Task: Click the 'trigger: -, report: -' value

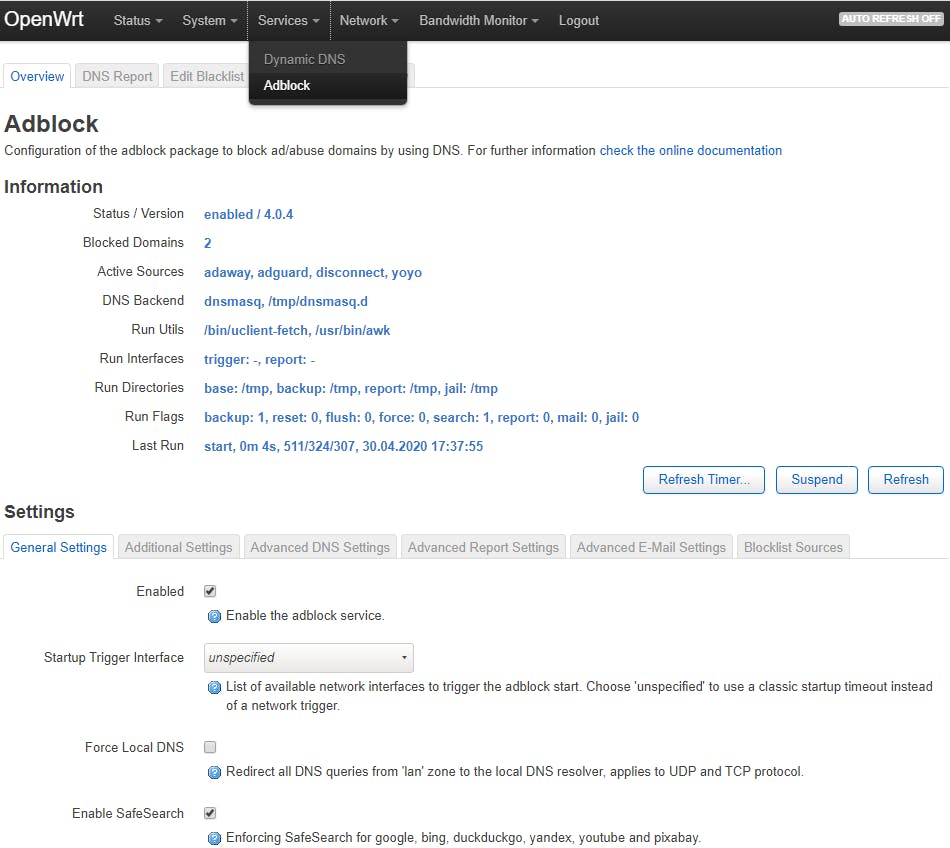Action: (x=259, y=360)
